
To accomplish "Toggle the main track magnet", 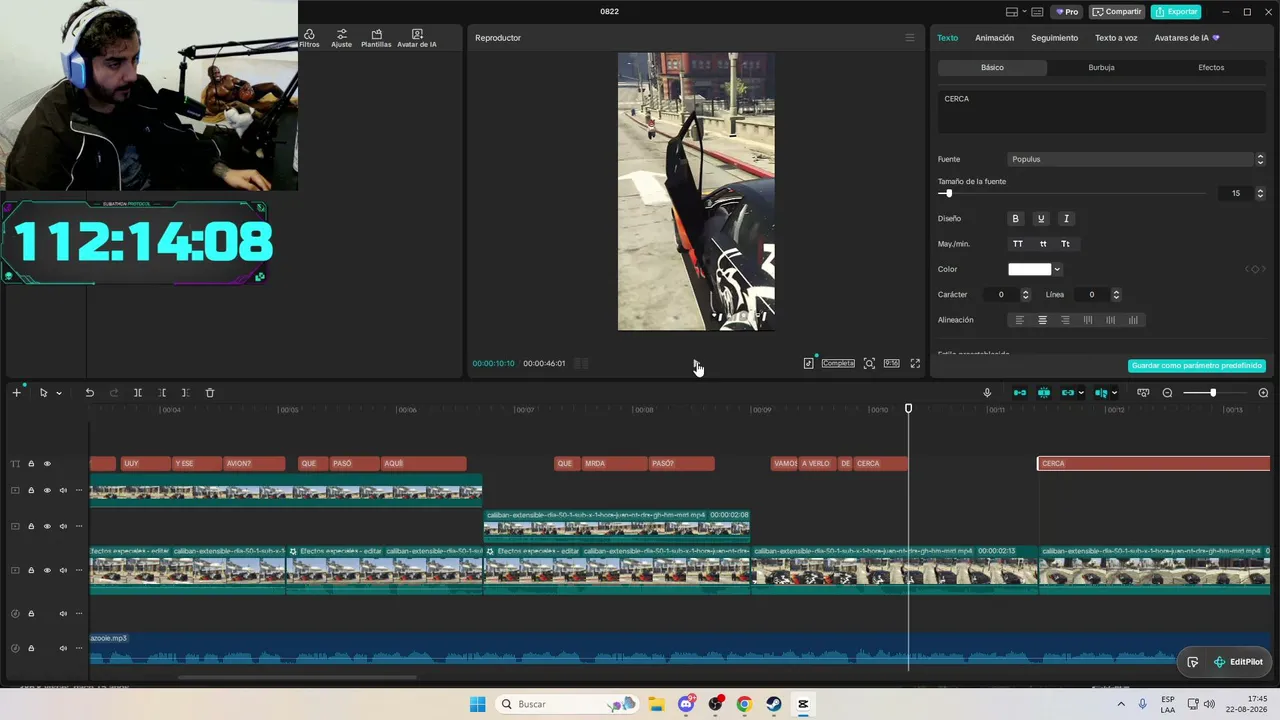I will 1020,393.
